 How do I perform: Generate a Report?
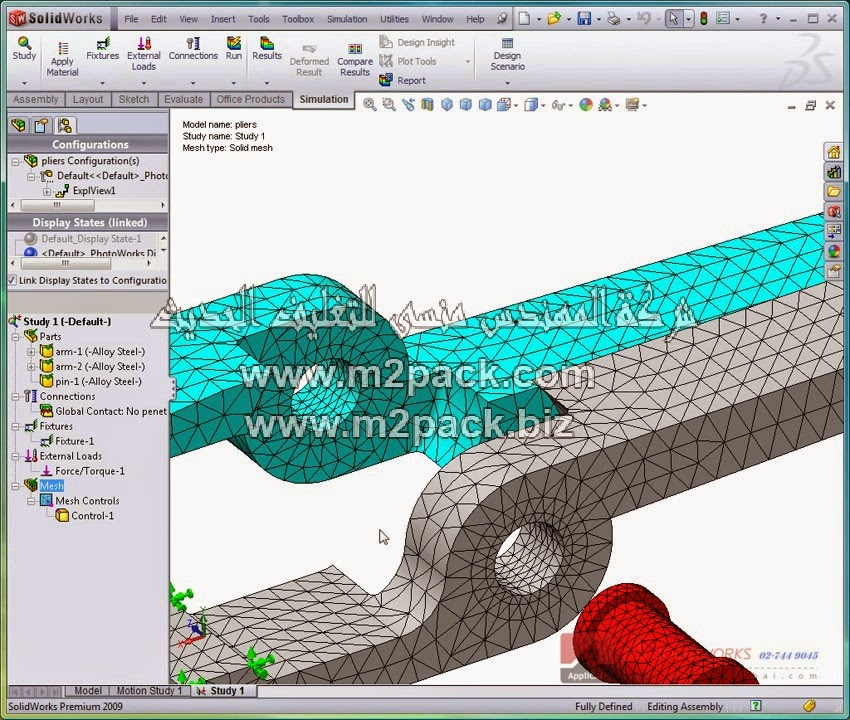(402, 80)
